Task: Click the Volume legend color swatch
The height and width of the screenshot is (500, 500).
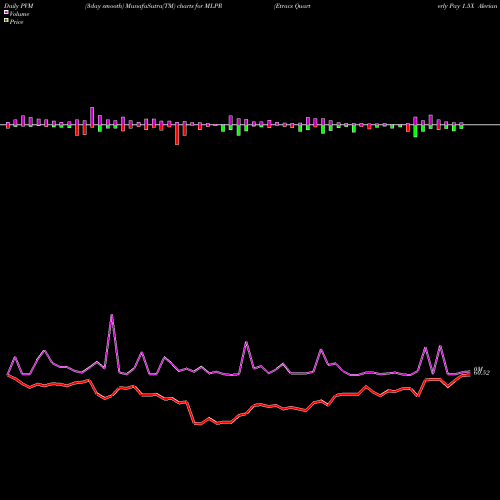Action: [x=6, y=12]
